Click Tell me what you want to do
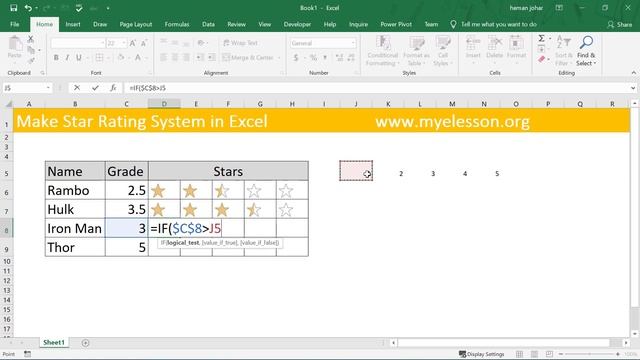 click(x=494, y=24)
